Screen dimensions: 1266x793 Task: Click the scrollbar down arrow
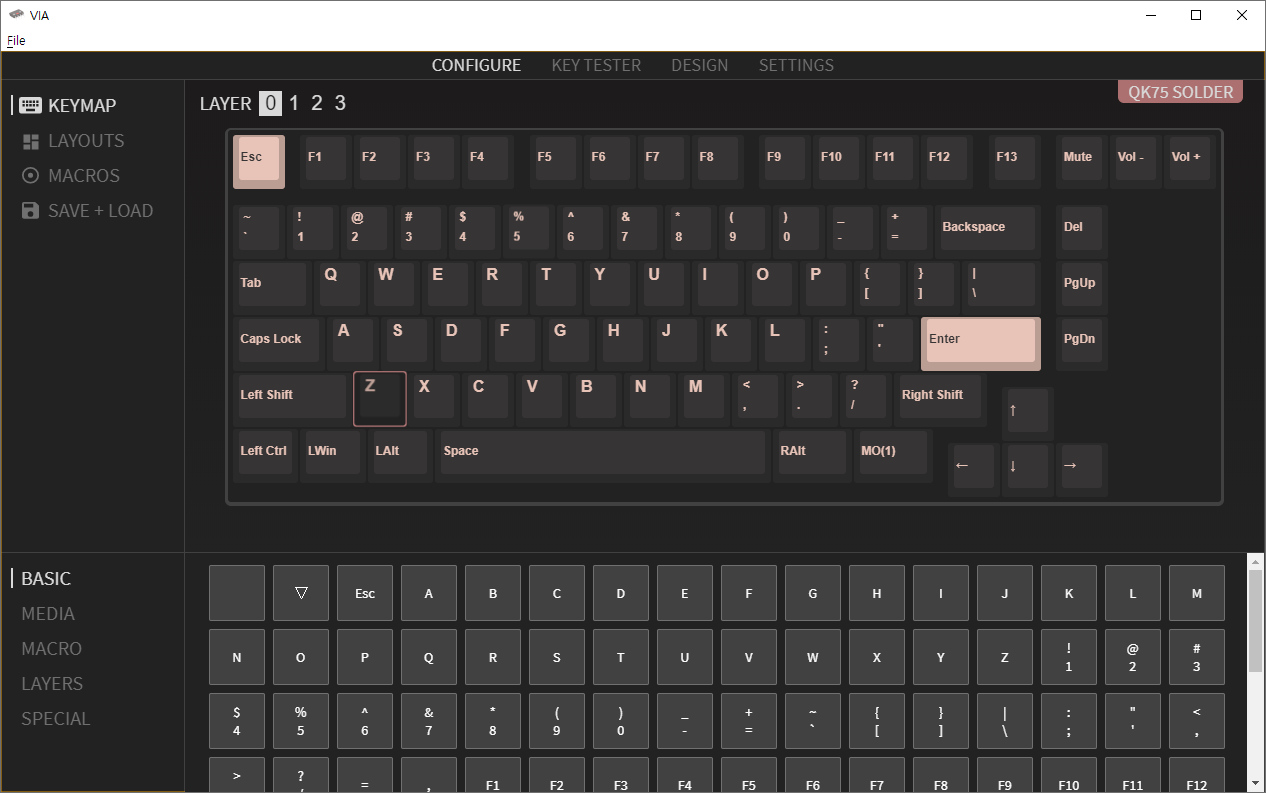1256,782
